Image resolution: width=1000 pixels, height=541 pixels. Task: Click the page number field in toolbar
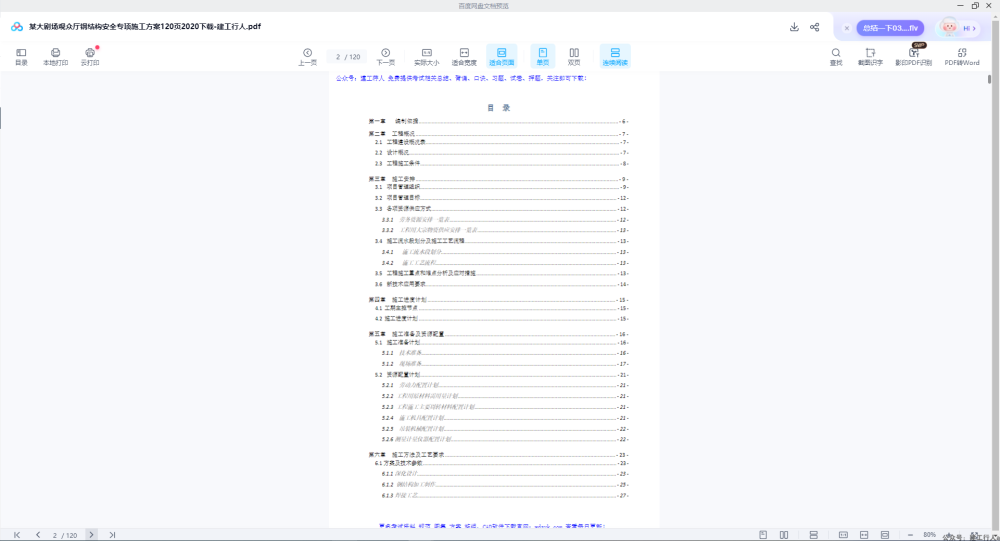[x=348, y=57]
